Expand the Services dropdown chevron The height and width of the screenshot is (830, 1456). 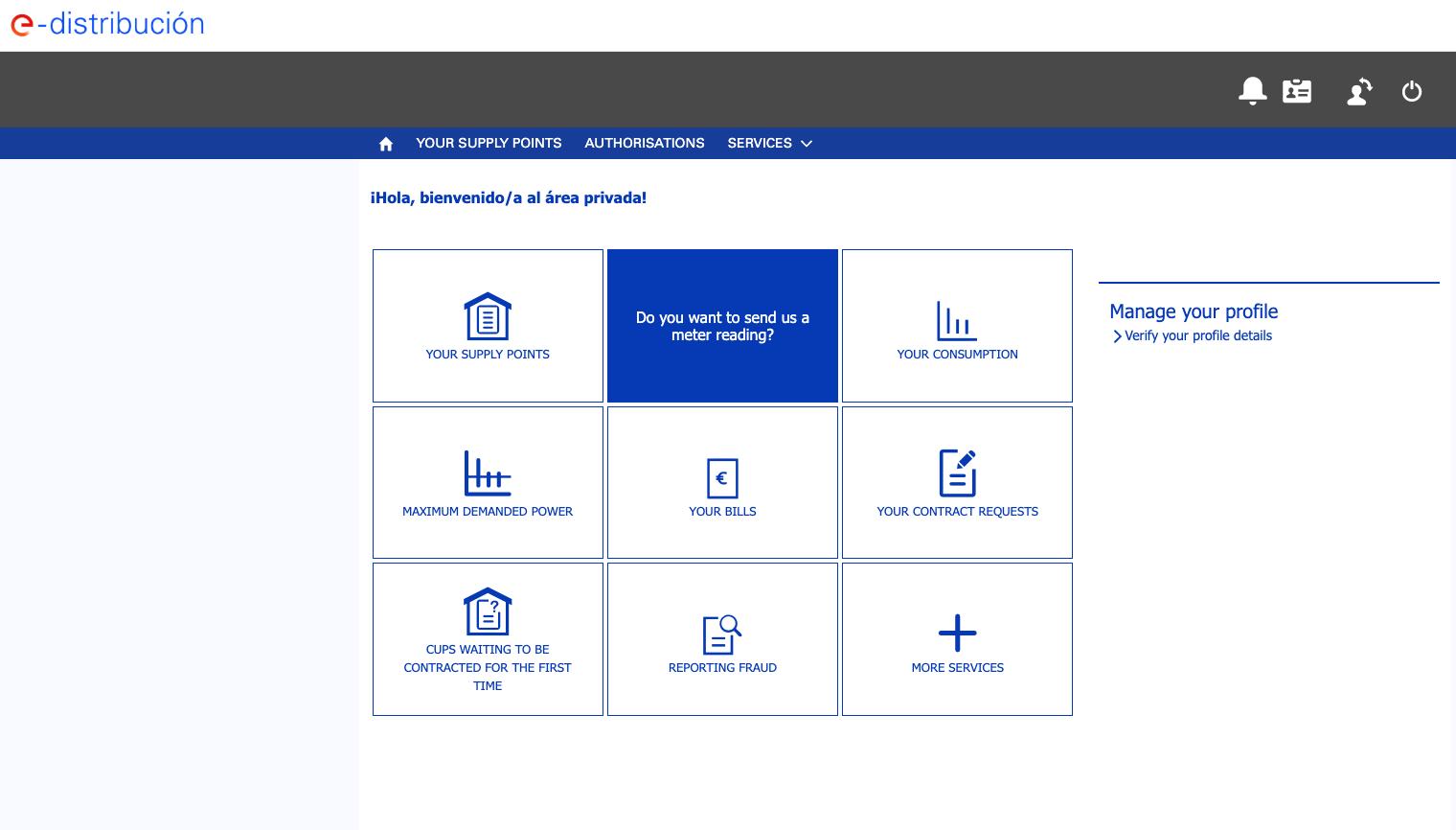[807, 144]
